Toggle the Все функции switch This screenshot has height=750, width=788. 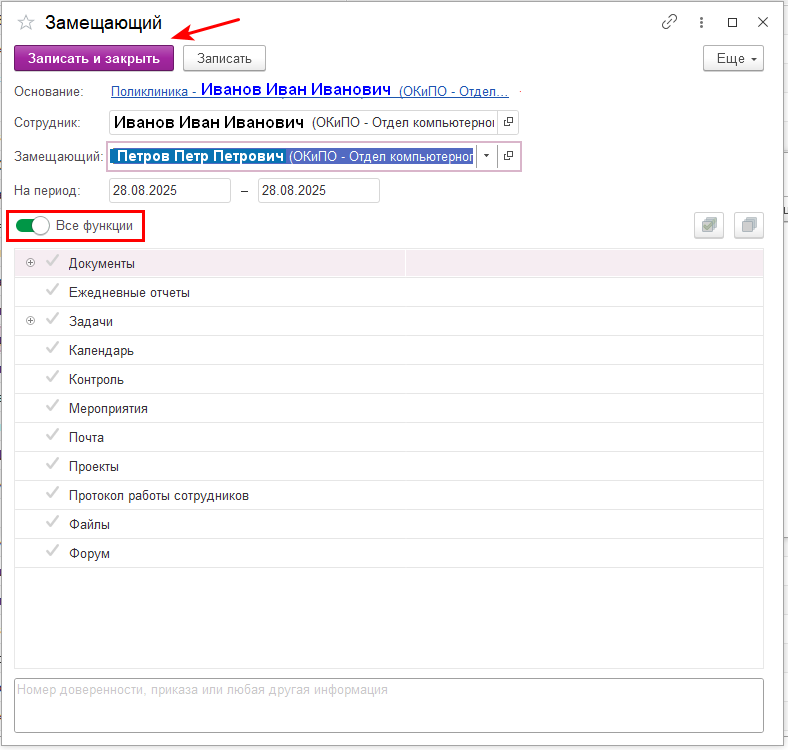point(33,226)
